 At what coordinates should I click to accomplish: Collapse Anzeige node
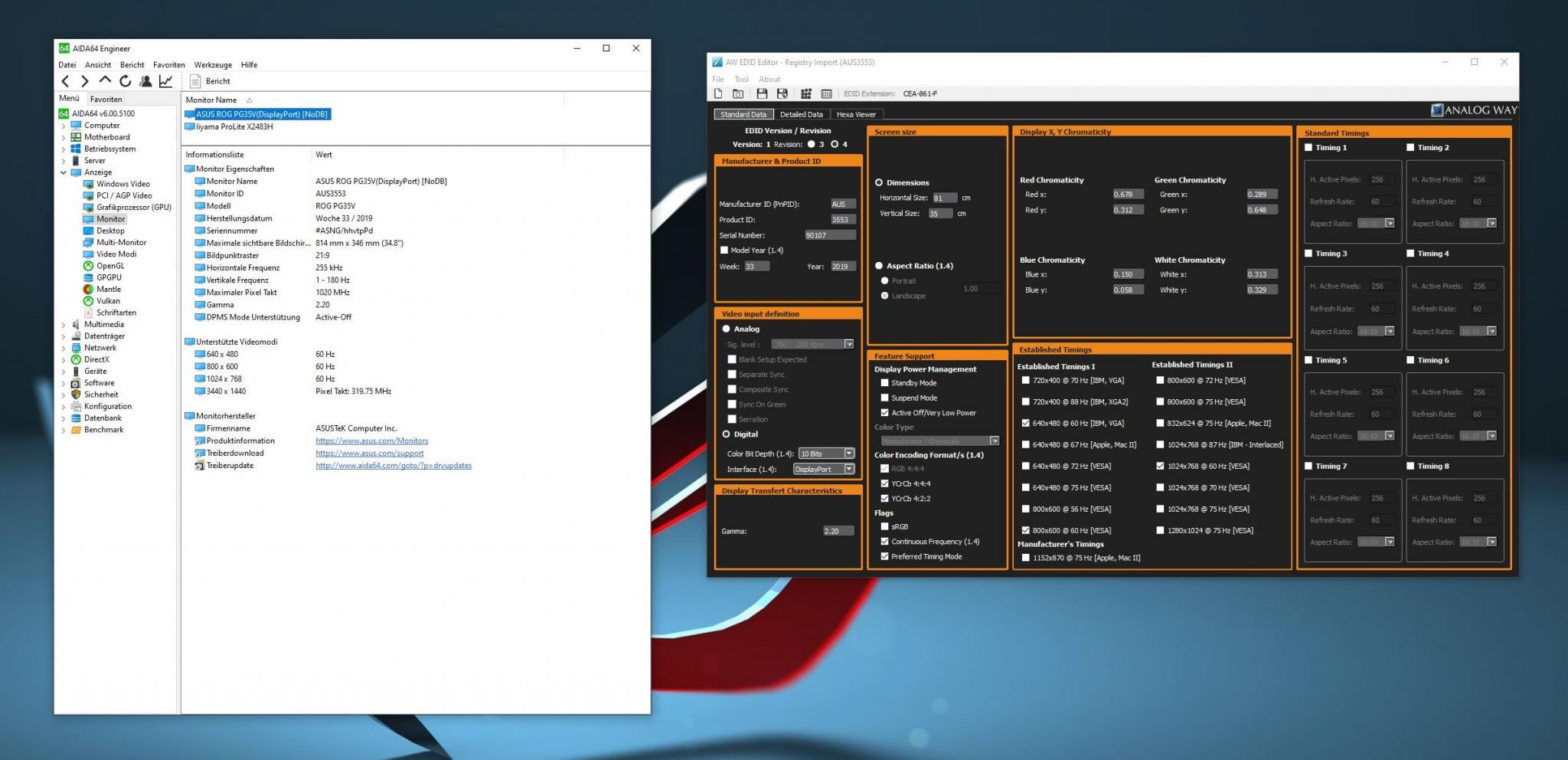64,172
